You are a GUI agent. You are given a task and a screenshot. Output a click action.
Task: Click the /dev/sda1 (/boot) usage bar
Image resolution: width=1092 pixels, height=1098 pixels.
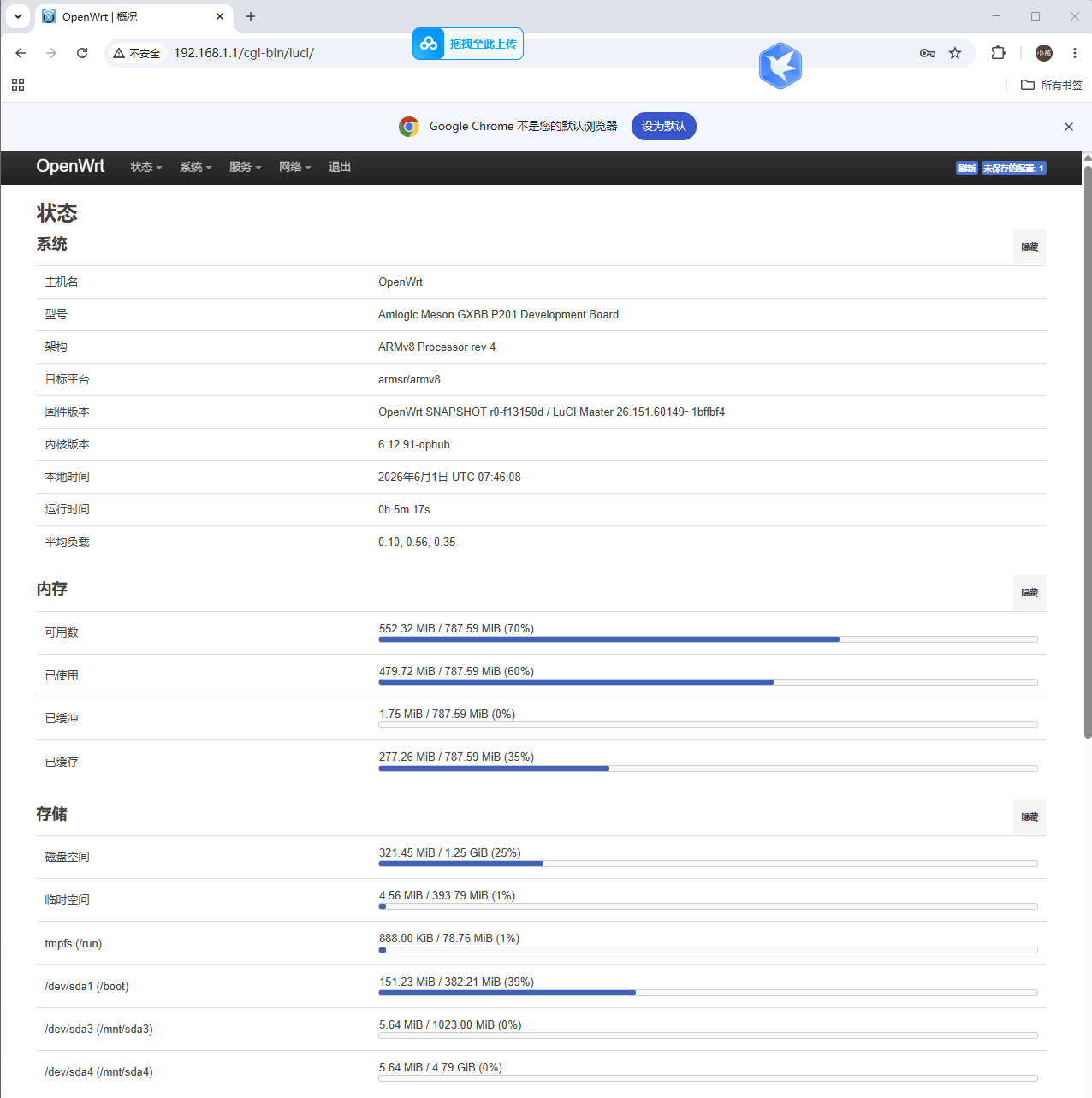pyautogui.click(x=708, y=993)
